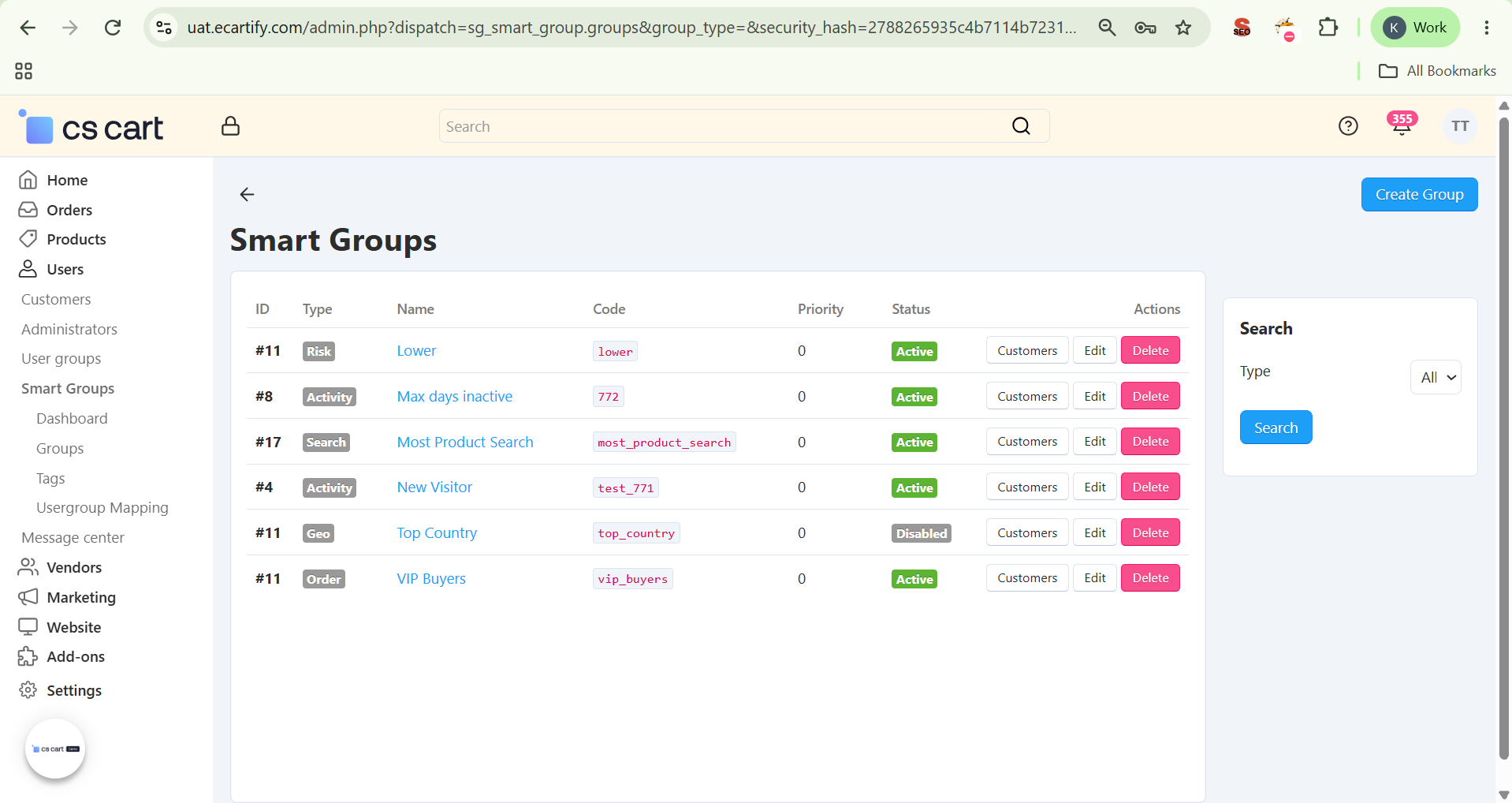Viewport: 1512px width, 803px height.
Task: Open the Lower group link
Action: click(416, 351)
